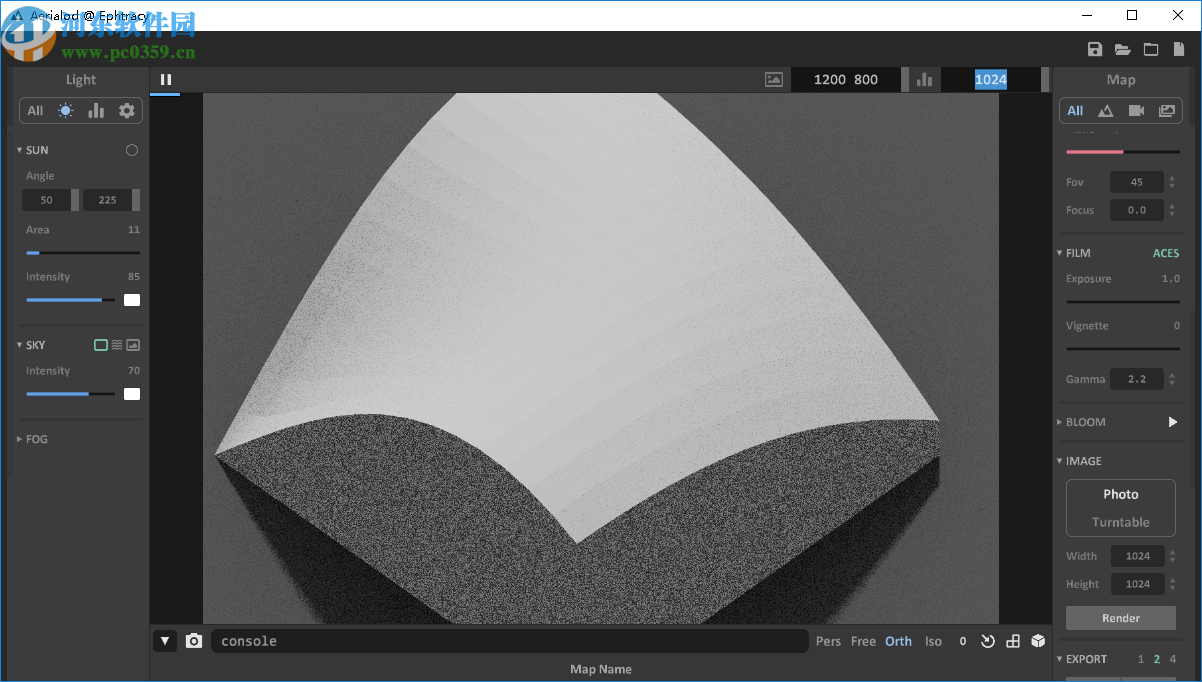
Task: Expand the FOG section
Action: click(x=32, y=439)
